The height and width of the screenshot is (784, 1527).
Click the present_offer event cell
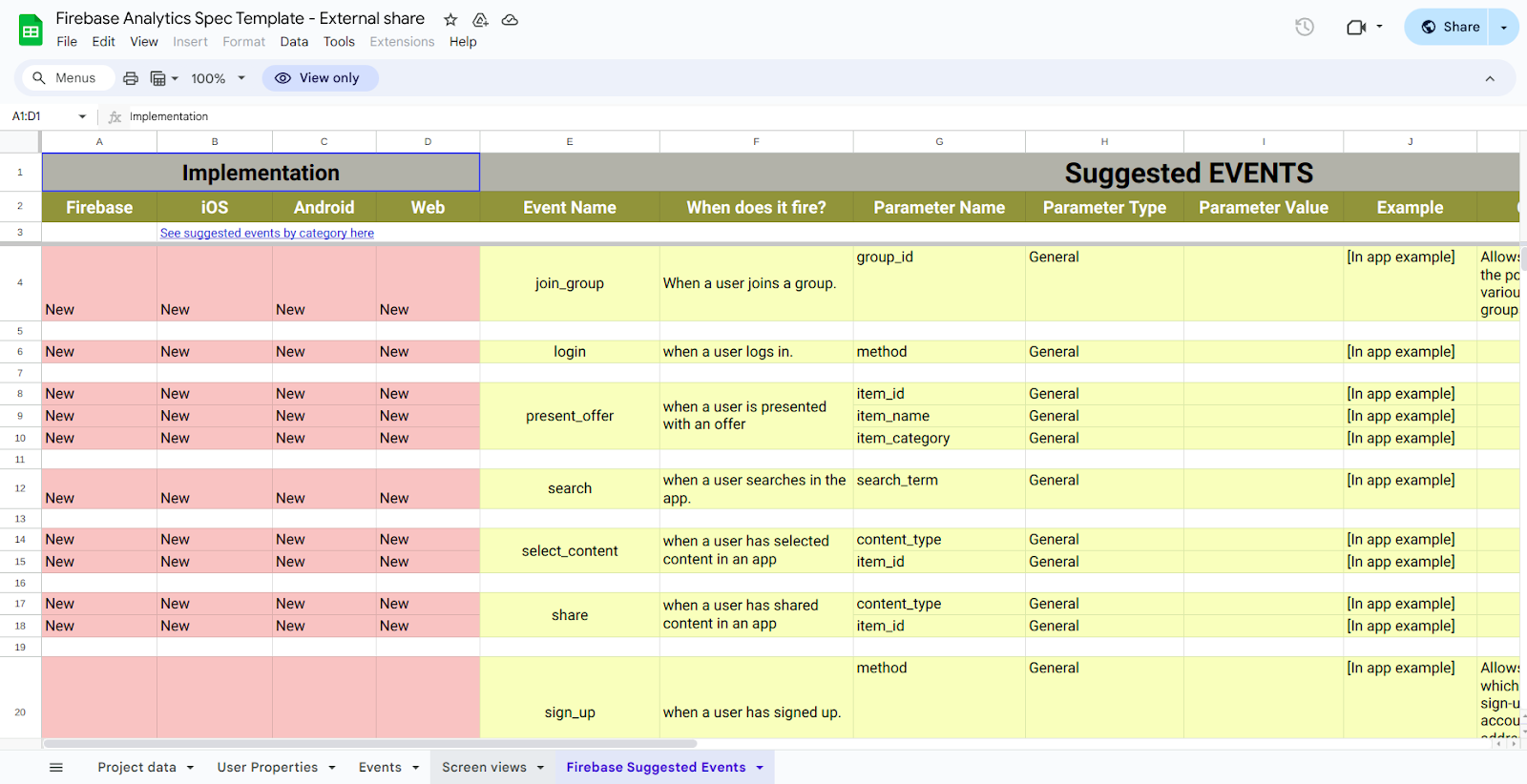point(570,416)
